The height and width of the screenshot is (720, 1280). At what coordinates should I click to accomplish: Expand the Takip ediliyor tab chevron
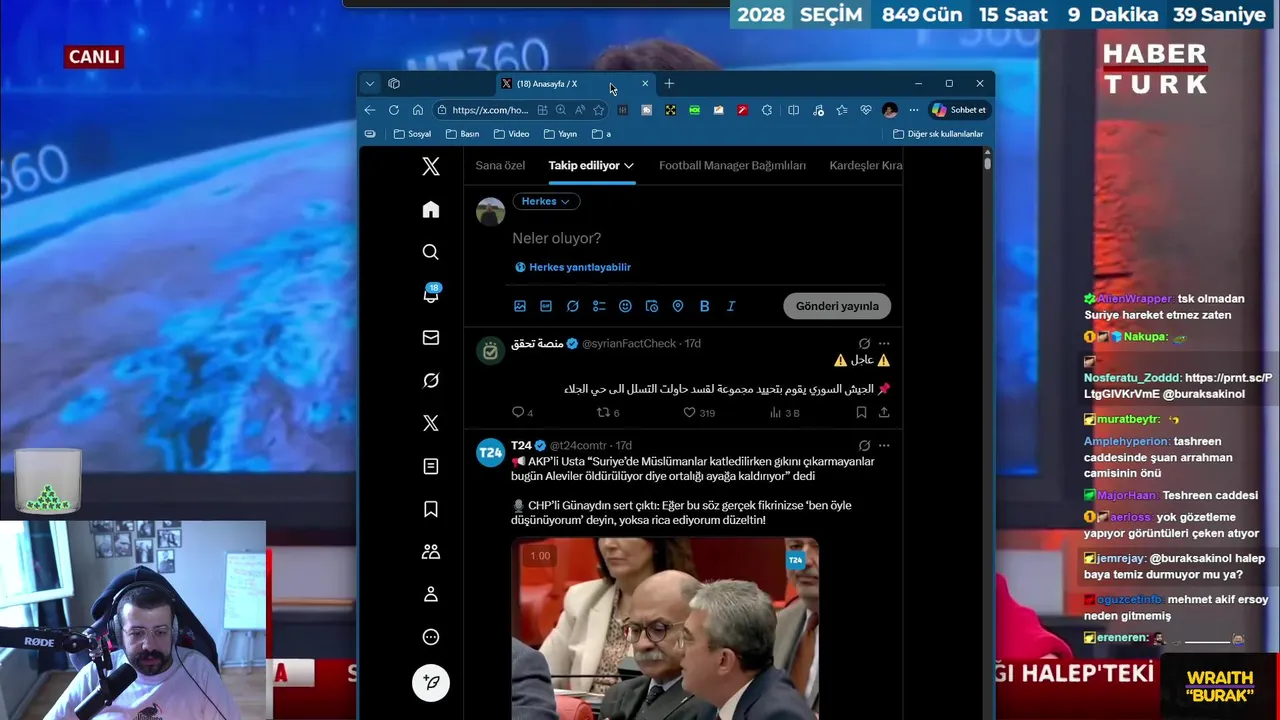pos(629,165)
